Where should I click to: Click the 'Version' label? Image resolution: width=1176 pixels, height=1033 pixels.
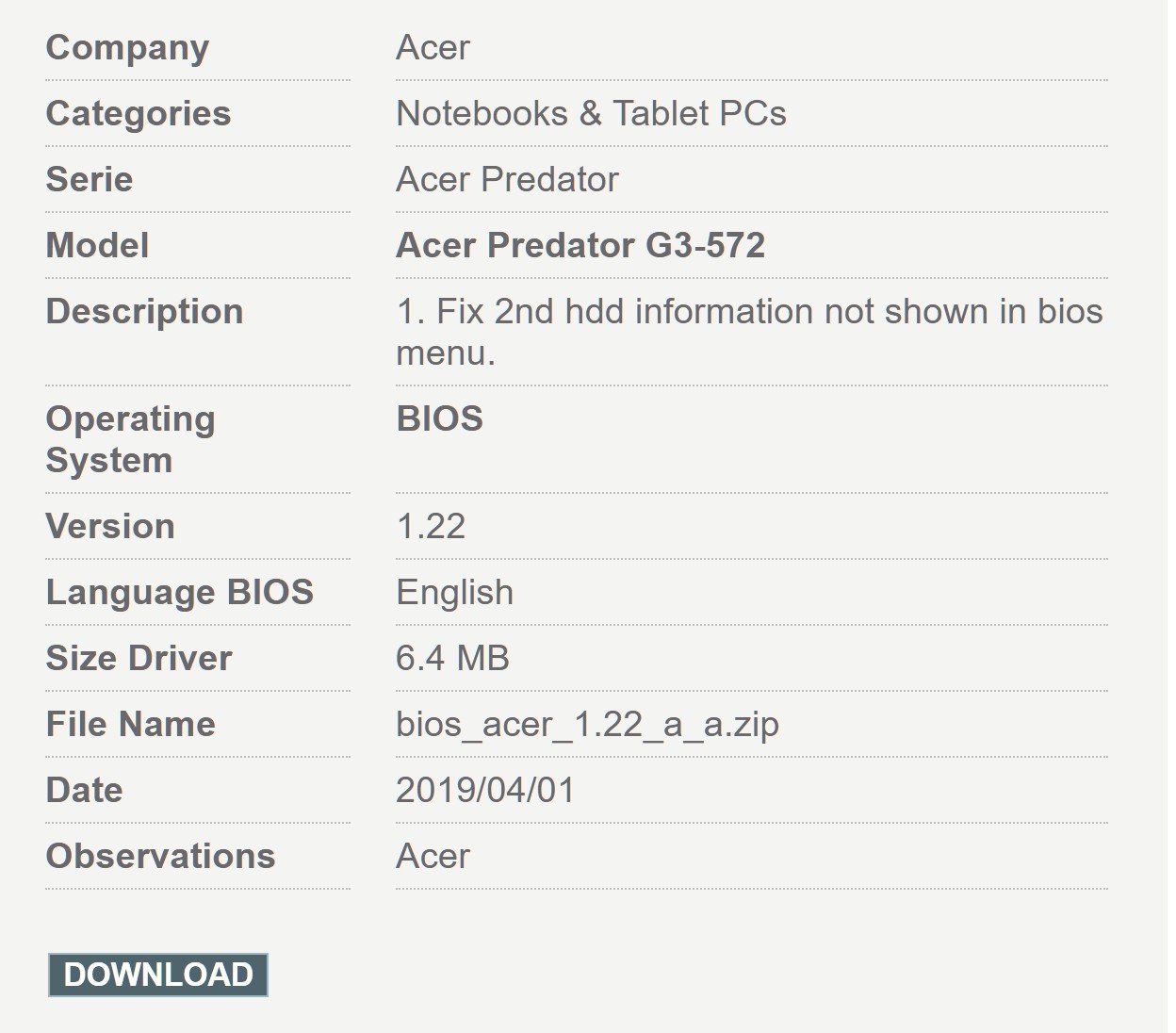point(110,526)
